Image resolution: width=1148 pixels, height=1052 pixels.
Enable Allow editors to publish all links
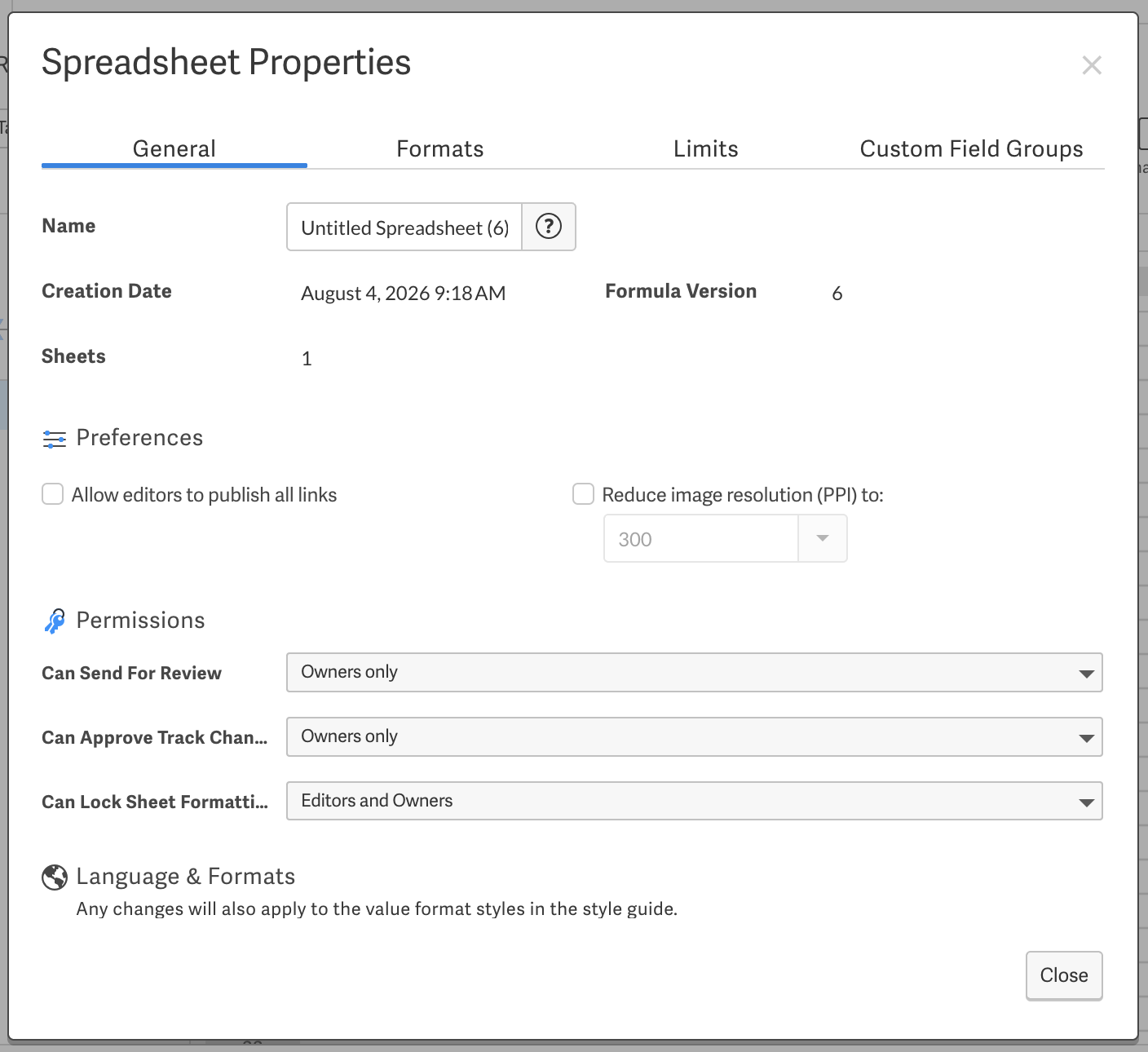tap(53, 494)
